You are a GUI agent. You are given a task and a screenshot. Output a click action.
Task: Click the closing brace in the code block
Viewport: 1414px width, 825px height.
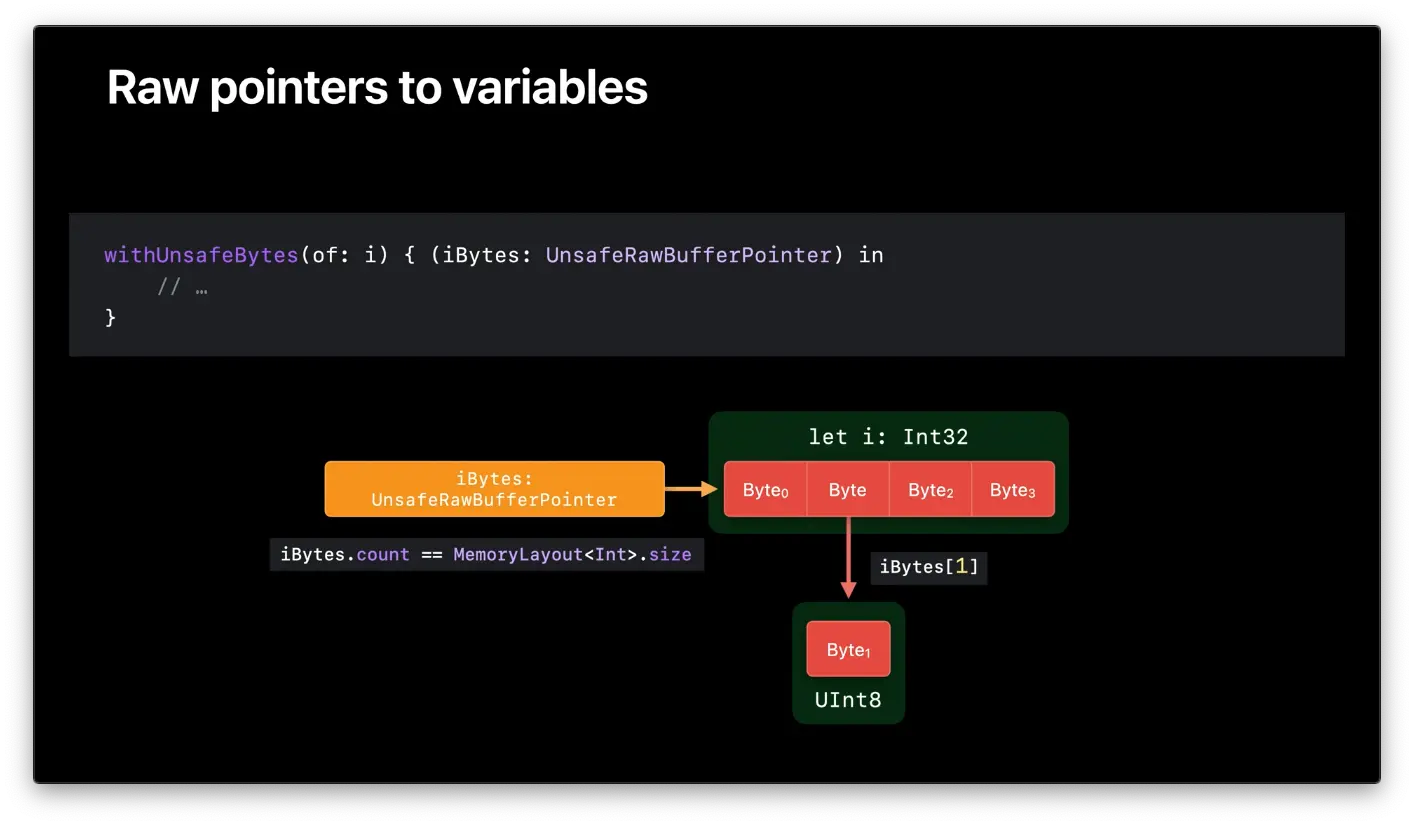click(110, 317)
